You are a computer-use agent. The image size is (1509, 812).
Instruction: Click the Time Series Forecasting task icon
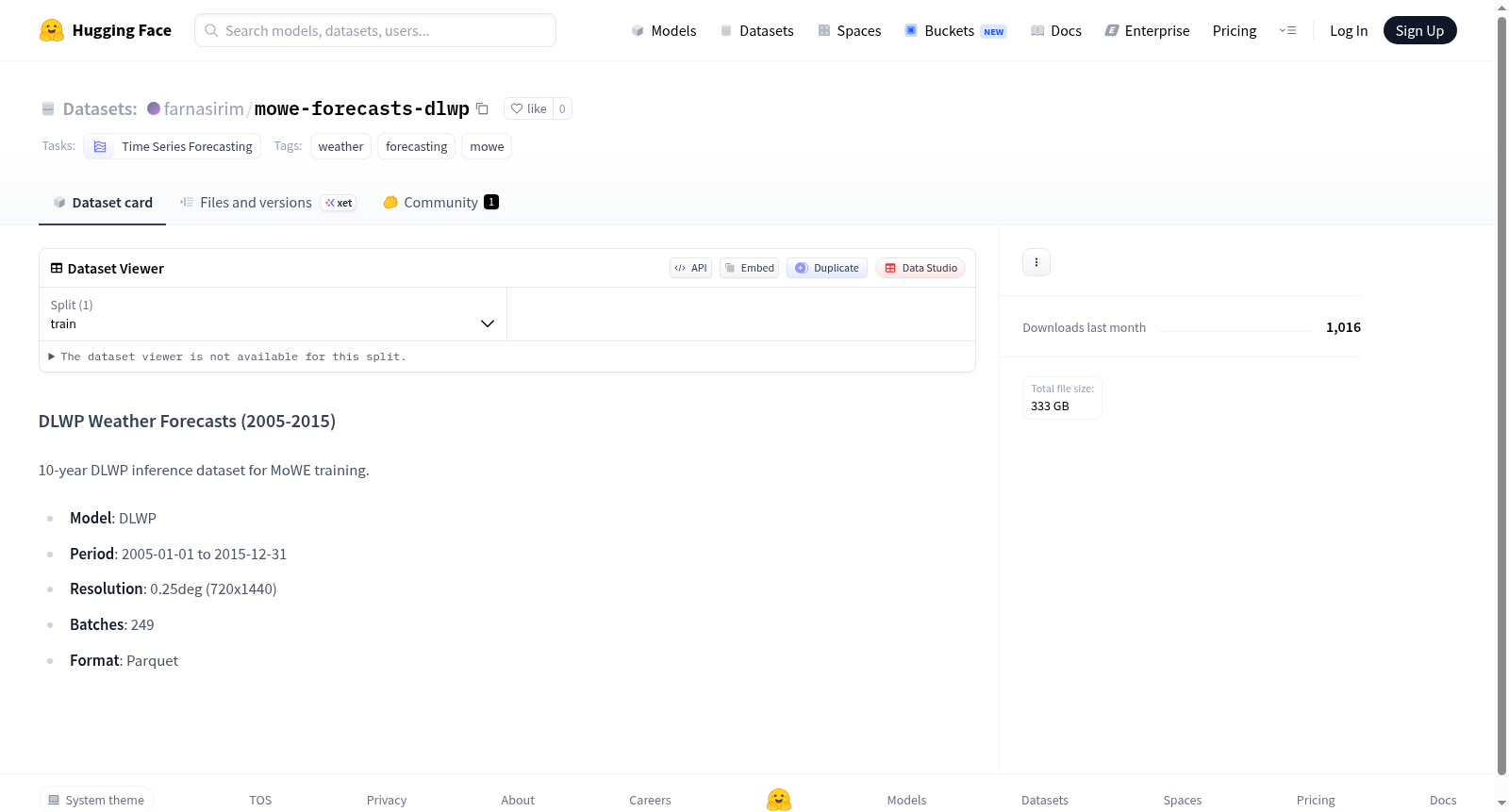coord(100,146)
